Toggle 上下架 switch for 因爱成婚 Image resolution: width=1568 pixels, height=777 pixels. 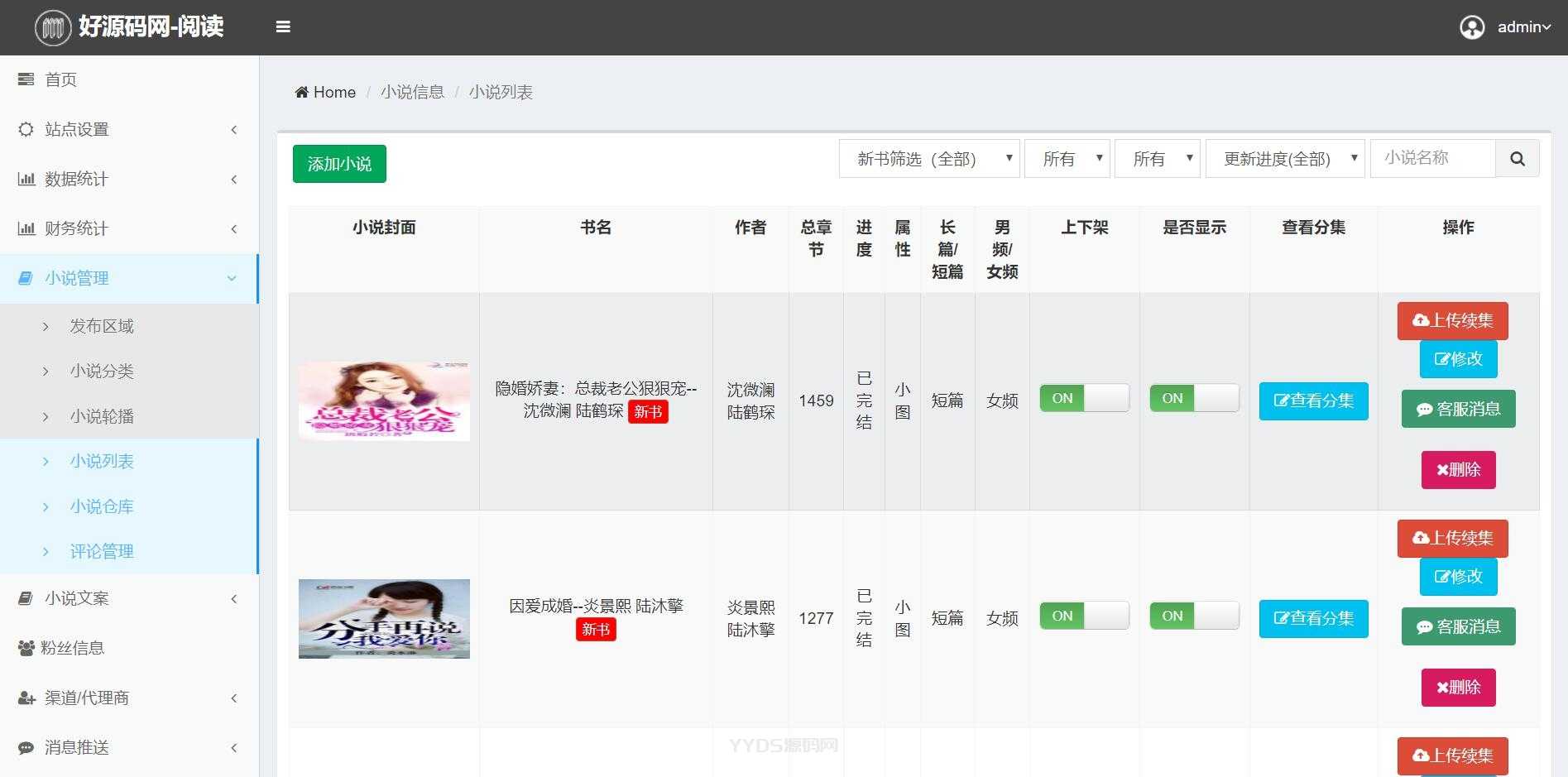[x=1084, y=616]
